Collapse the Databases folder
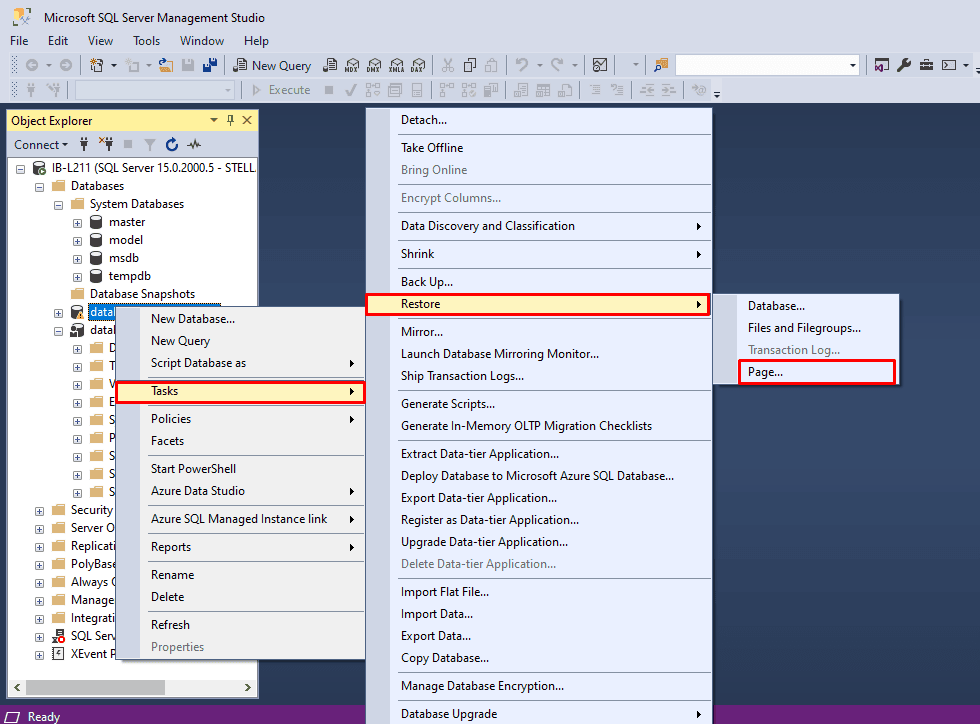Screen dimensions: 980x724 [x=39, y=186]
